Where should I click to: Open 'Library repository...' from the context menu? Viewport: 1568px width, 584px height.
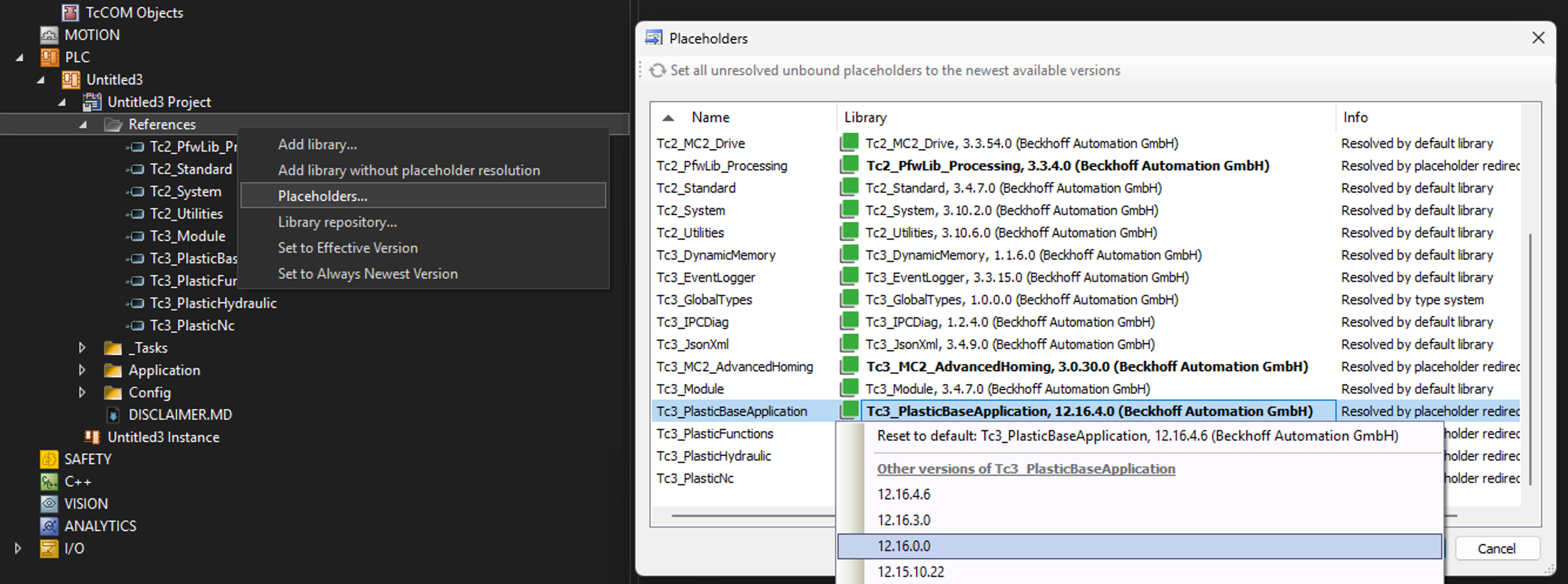[423, 222]
